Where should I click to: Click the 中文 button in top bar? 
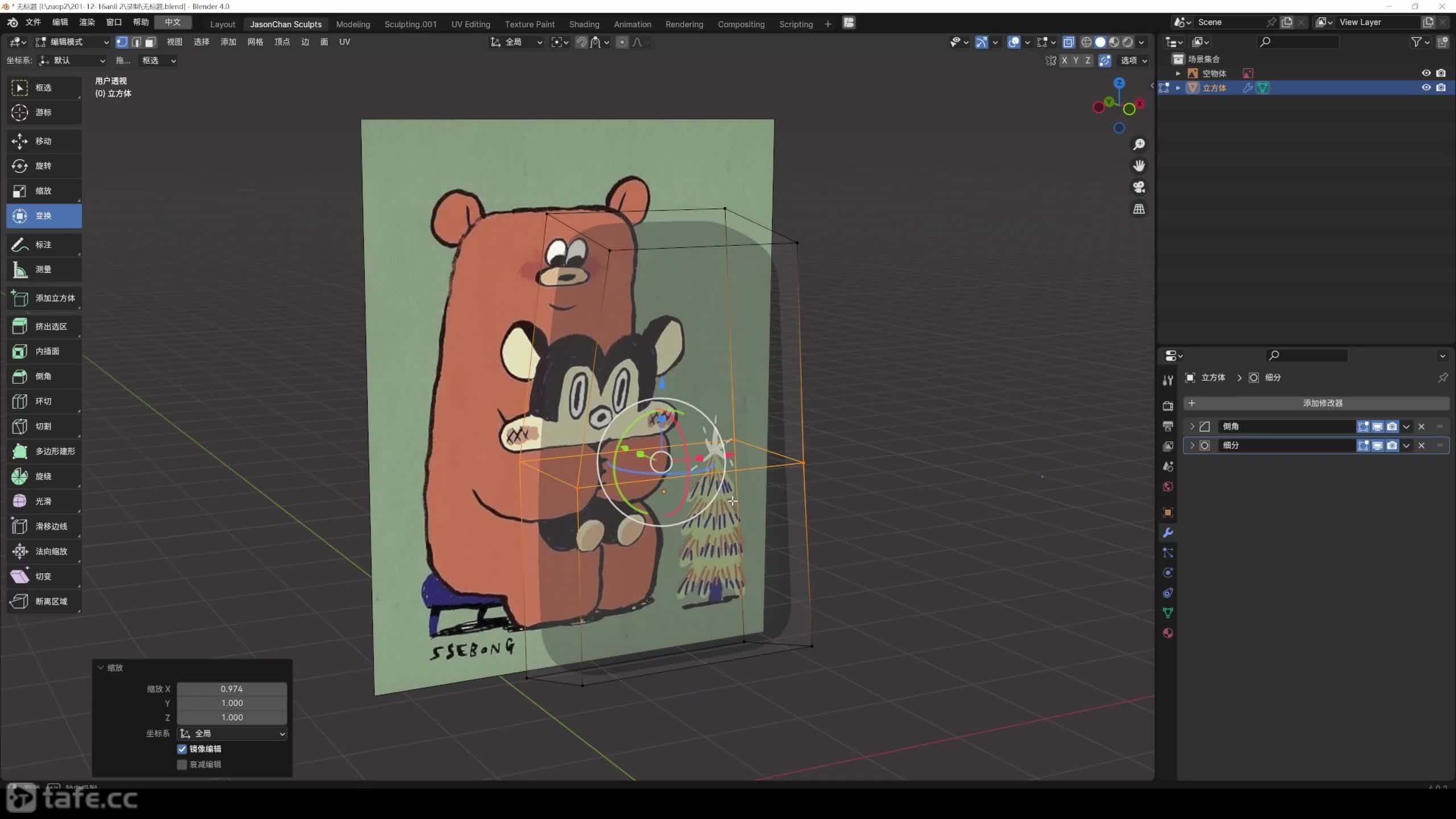(172, 22)
